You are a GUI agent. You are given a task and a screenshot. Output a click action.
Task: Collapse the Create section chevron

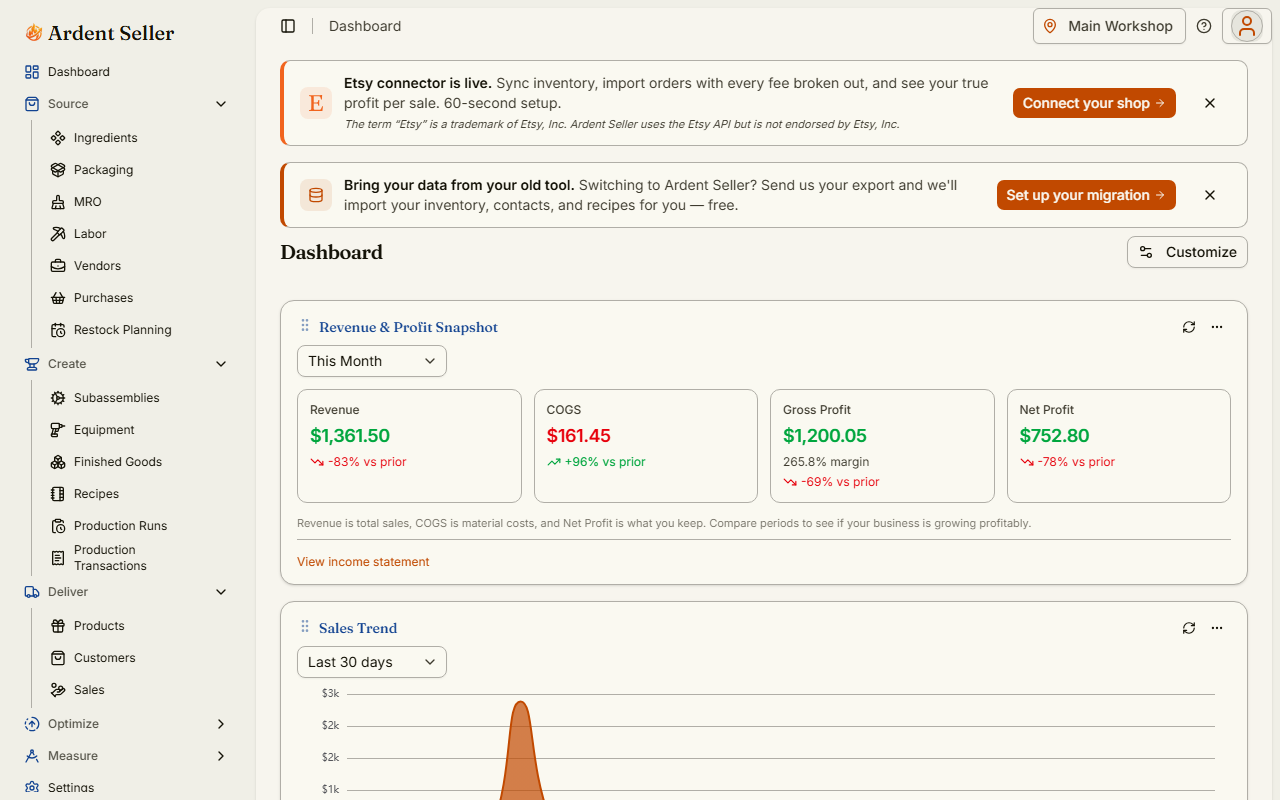[x=221, y=364]
